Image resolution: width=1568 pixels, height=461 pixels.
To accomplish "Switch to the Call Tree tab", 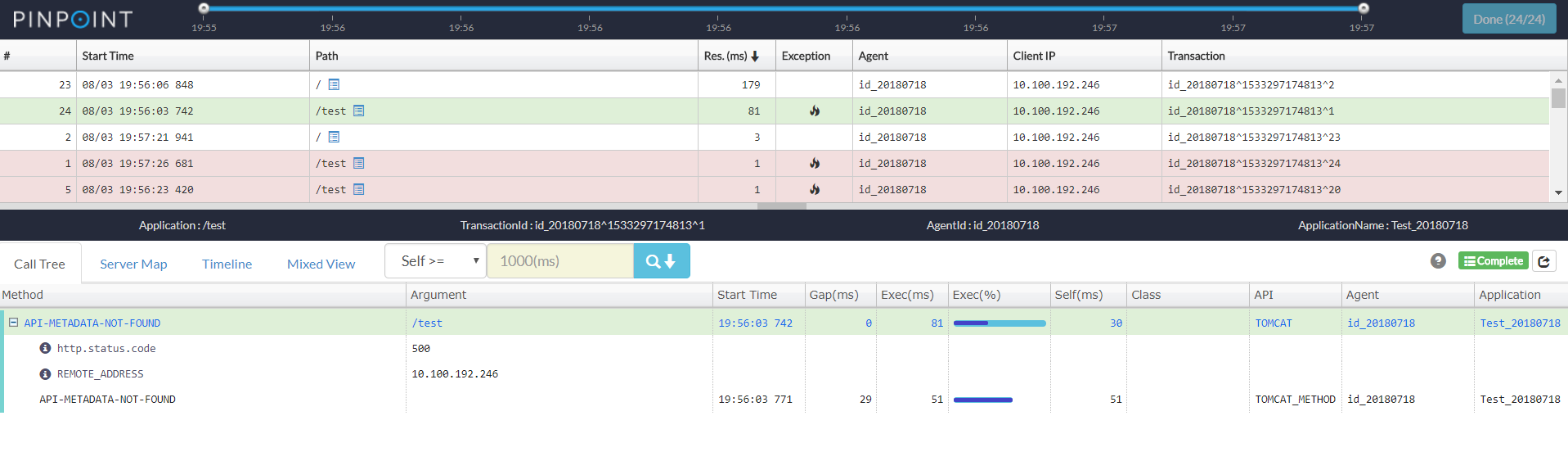I will click(39, 264).
